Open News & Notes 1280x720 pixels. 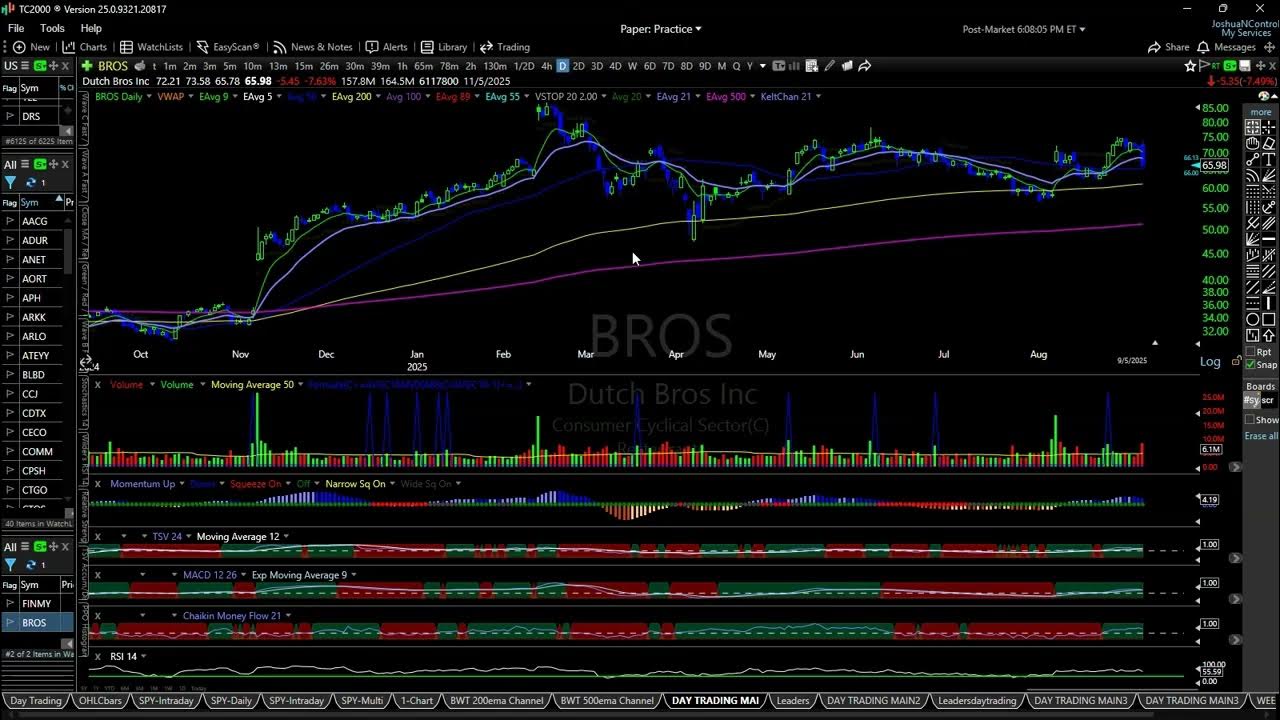[x=314, y=47]
